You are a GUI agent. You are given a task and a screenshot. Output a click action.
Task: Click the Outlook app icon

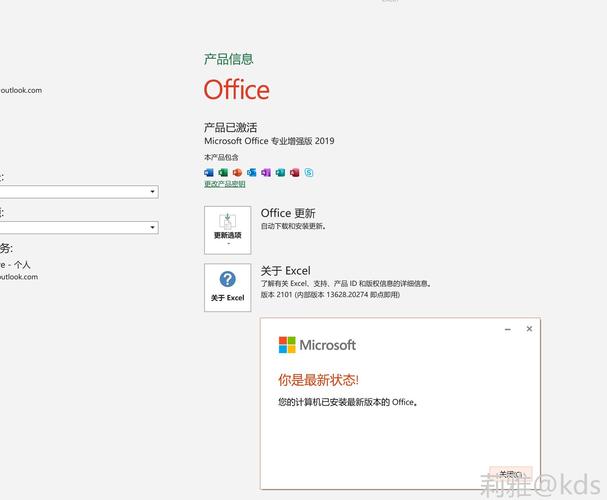(x=252, y=173)
